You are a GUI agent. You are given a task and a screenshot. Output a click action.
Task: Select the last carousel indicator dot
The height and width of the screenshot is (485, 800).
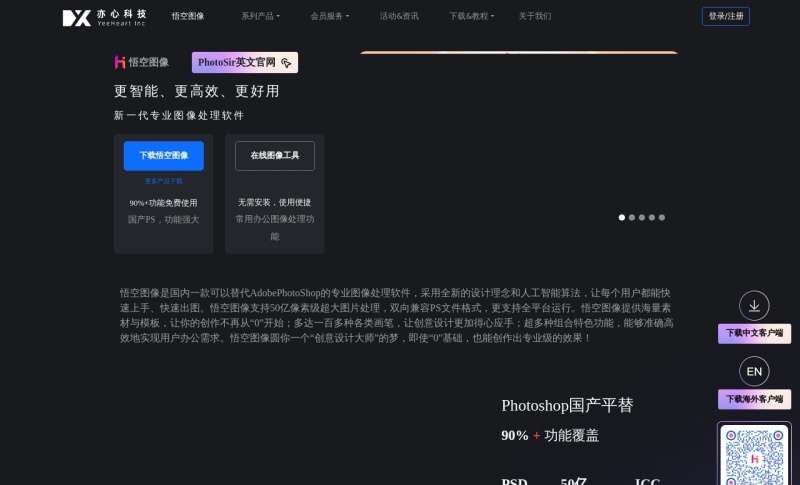point(662,217)
